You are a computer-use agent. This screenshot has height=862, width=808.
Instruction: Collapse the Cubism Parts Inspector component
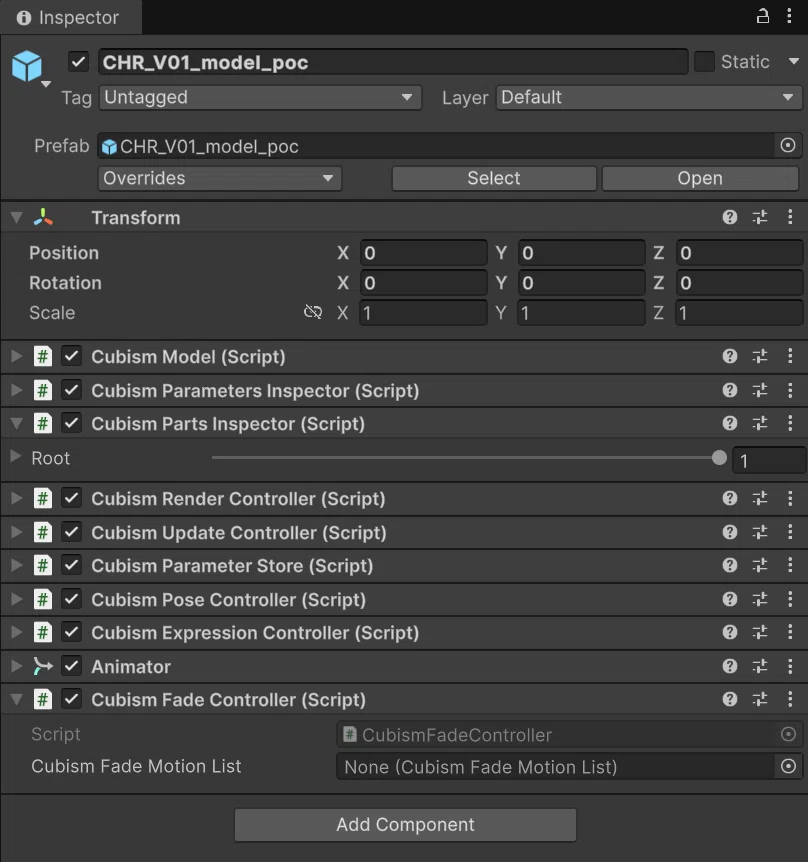click(x=16, y=423)
